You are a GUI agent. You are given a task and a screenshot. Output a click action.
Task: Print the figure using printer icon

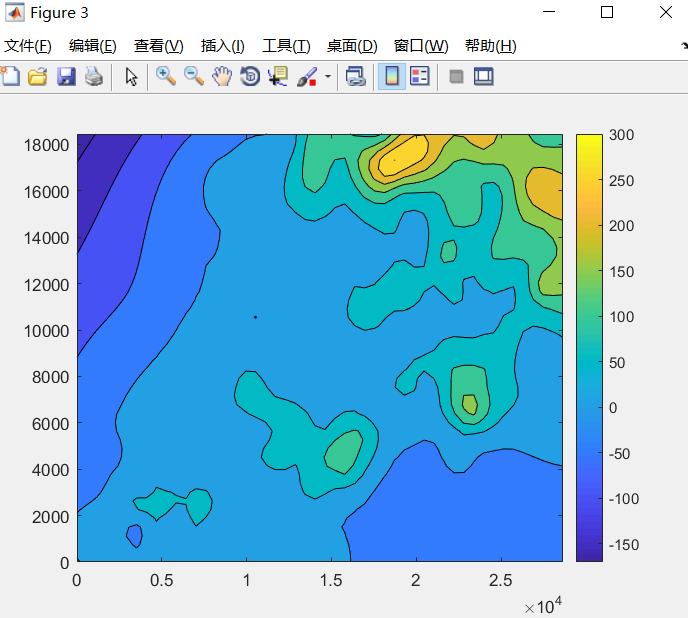(93, 76)
